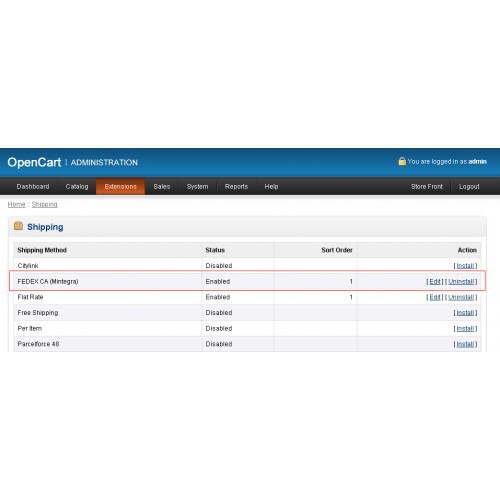Click the 'Disabled' status of Parcelforce 48
Screen dimensions: 500x500
(x=219, y=344)
